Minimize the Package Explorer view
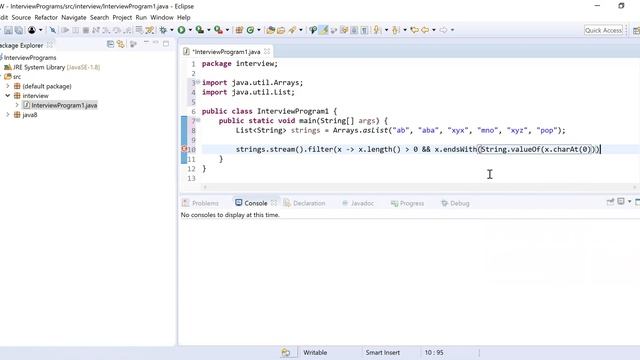The width and height of the screenshot is (640, 360). pyautogui.click(x=156, y=42)
